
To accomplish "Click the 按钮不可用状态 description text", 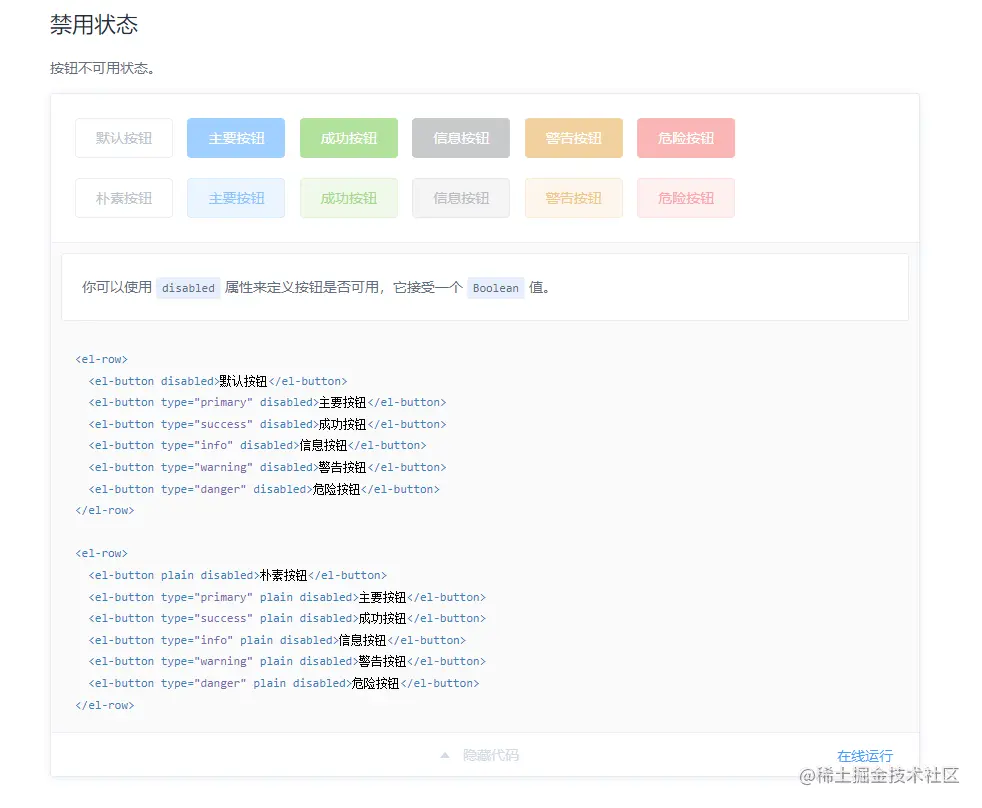I will (102, 68).
